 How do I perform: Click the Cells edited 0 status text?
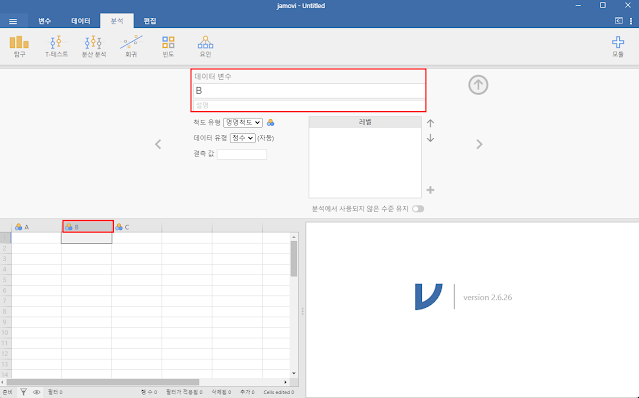coord(279,392)
